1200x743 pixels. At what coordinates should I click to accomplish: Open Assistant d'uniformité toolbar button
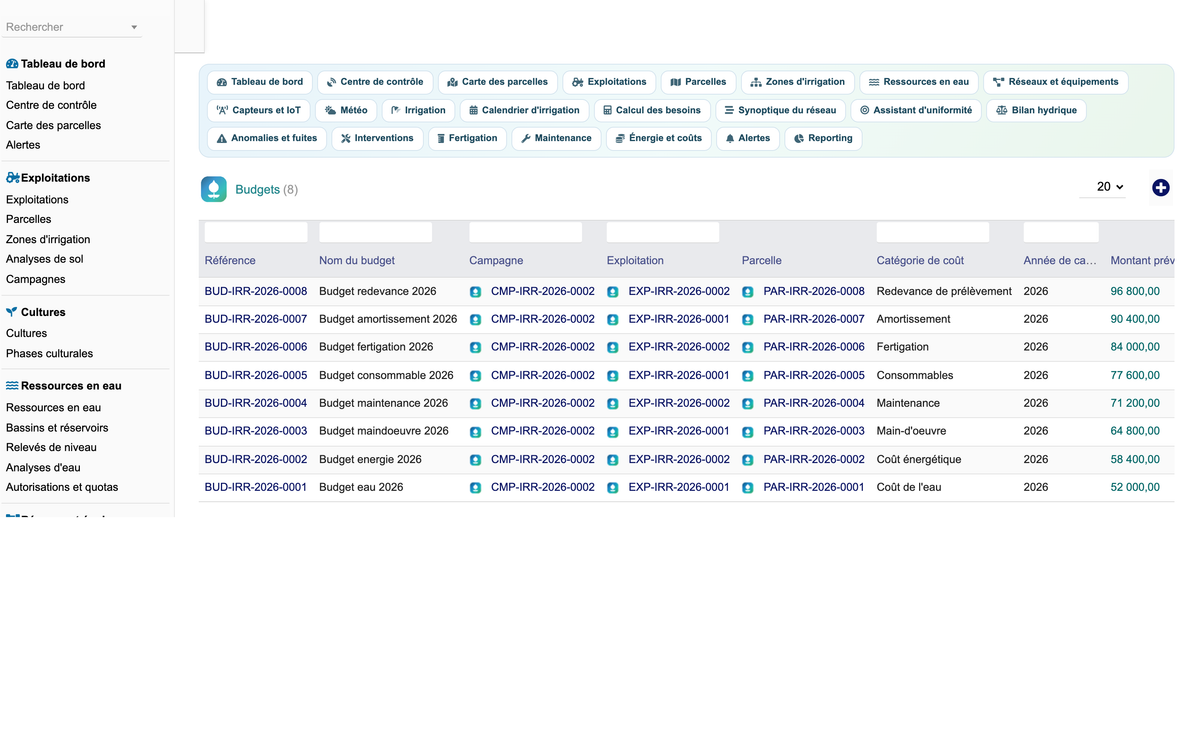916,110
